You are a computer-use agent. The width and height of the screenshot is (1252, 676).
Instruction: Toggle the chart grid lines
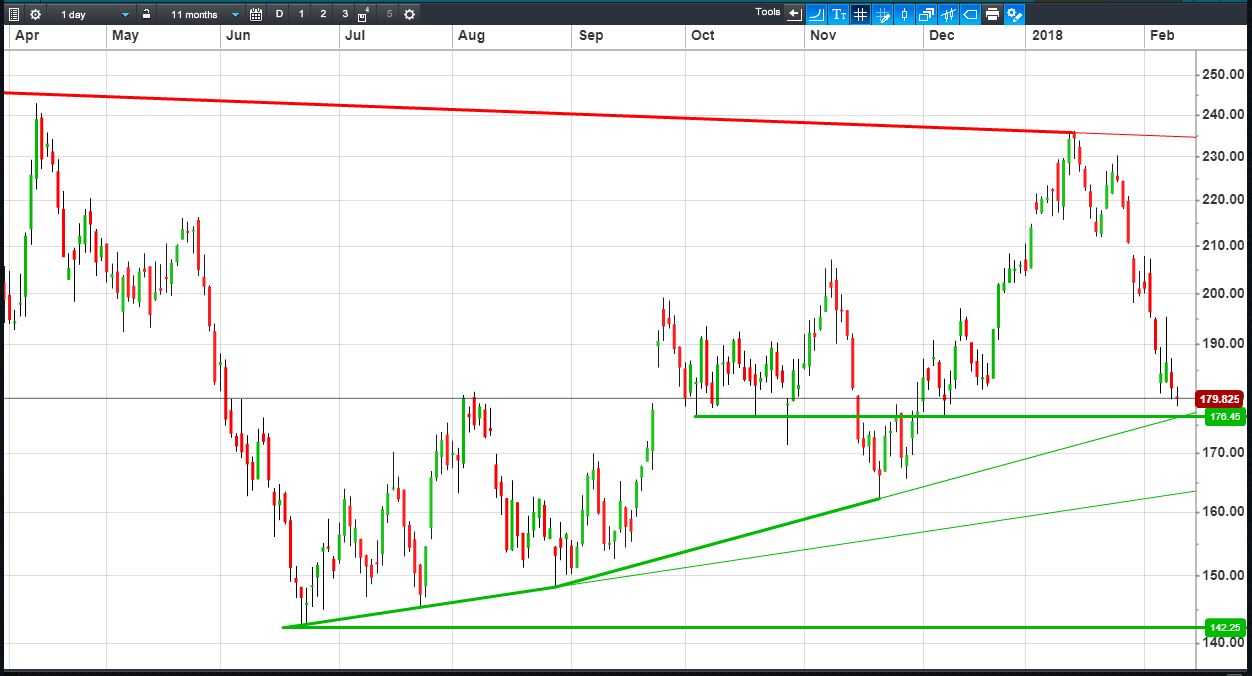pyautogui.click(x=860, y=14)
